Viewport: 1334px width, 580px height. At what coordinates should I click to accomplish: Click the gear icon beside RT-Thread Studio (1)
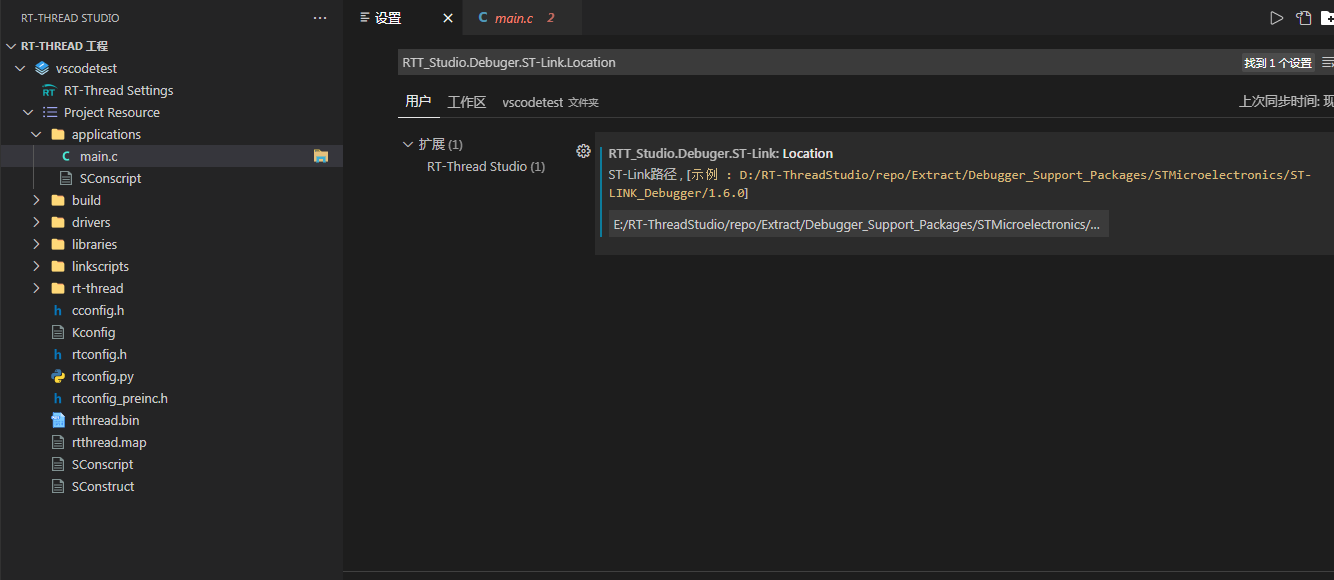point(584,150)
